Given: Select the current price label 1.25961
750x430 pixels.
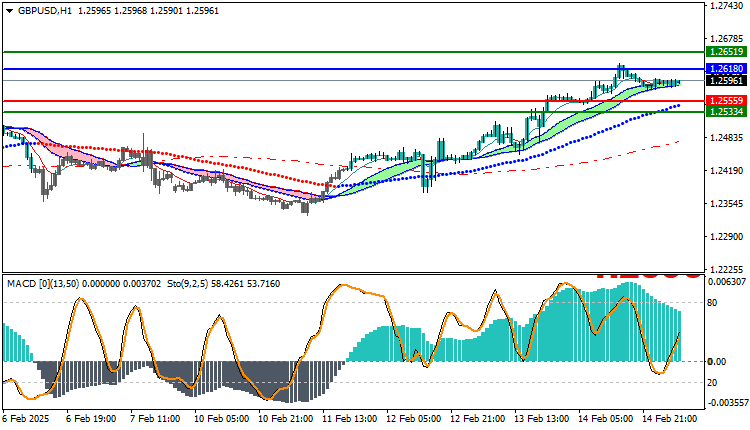Looking at the screenshot, I should coord(727,80).
